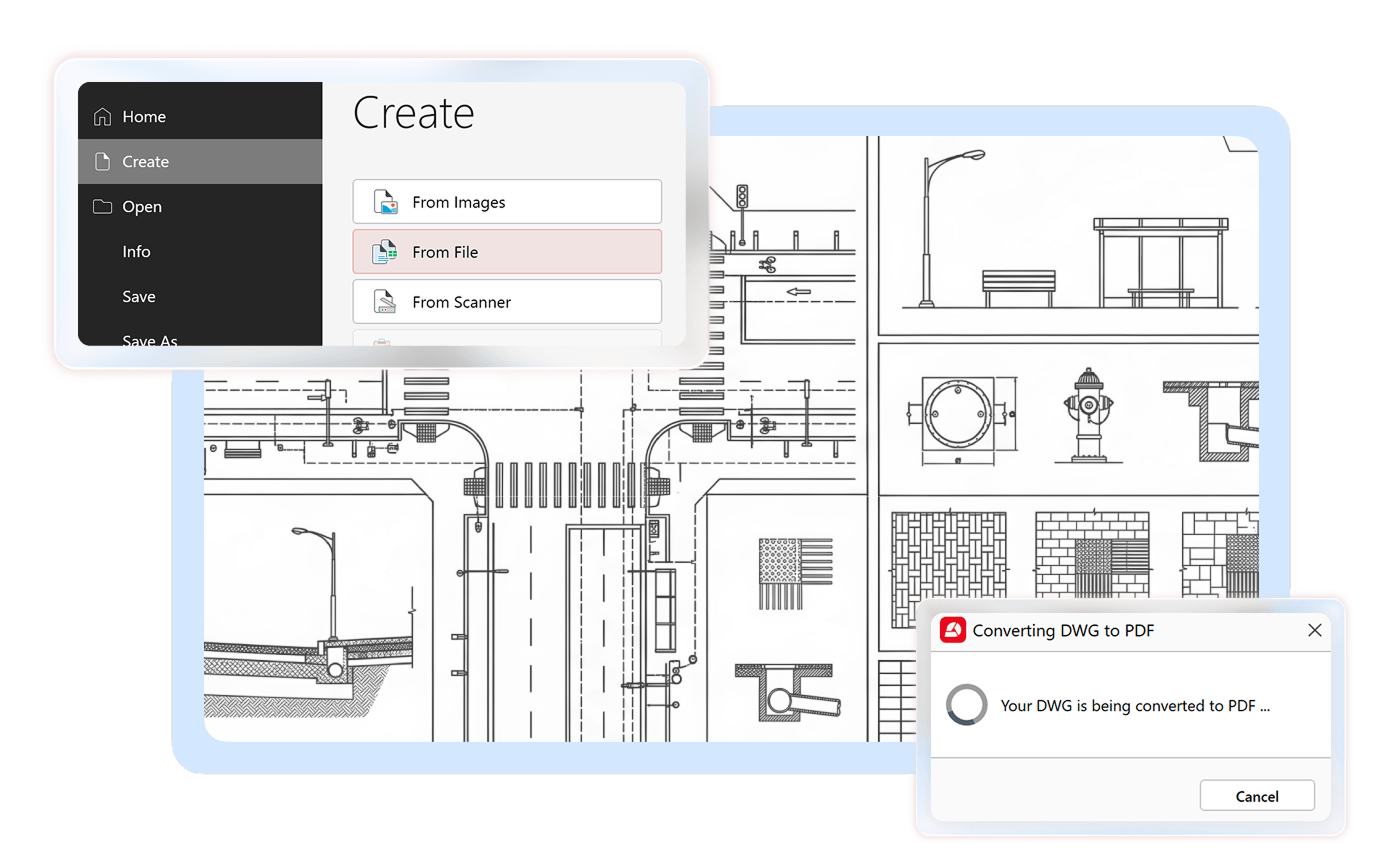Click the spinning progress indicator
This screenshot has width=1400, height=862.
click(x=967, y=705)
